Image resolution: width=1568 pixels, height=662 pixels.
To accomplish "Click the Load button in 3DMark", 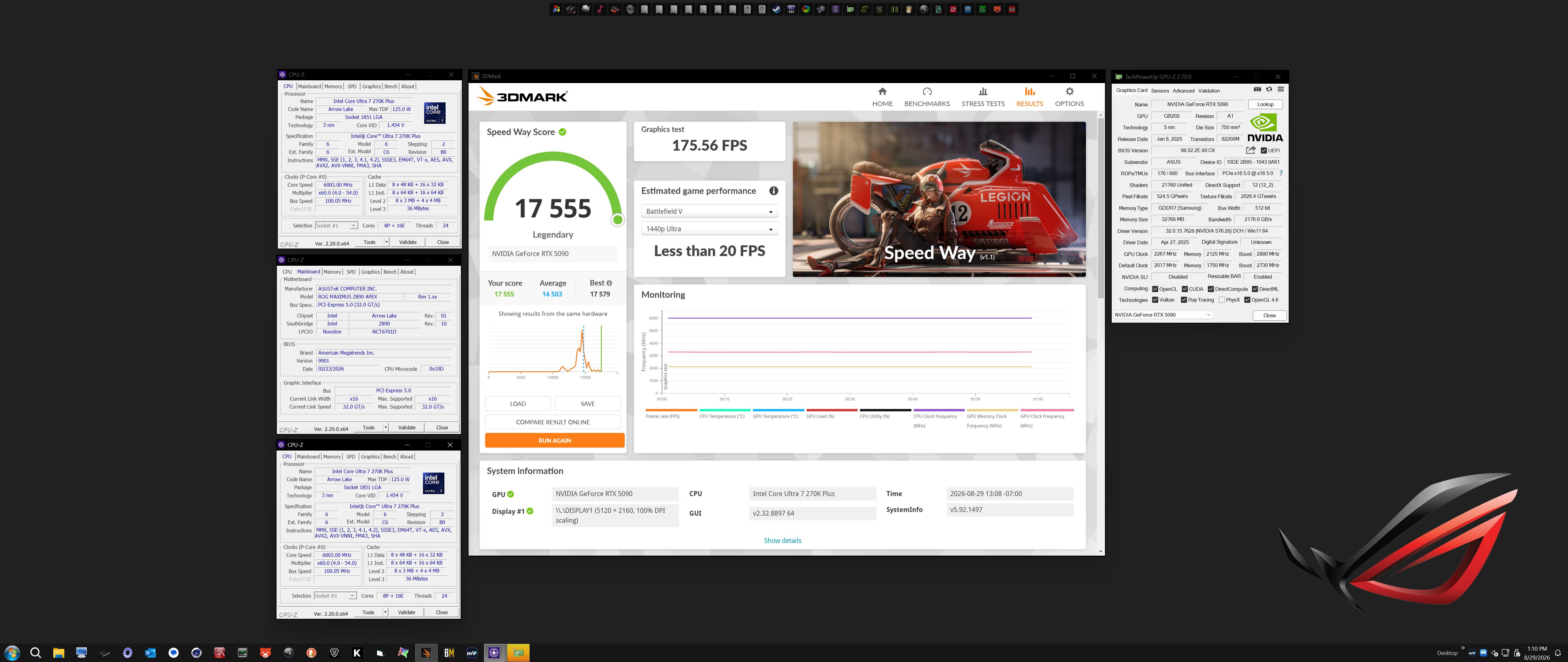I will point(518,404).
